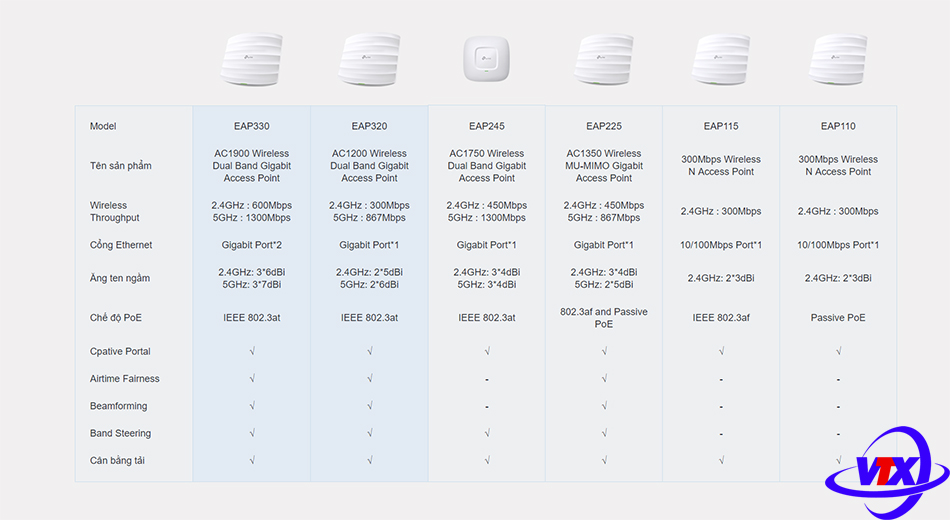Click EAP245 Airtime Fairness dash cell
Image resolution: width=950 pixels, height=520 pixels.
pos(487,379)
